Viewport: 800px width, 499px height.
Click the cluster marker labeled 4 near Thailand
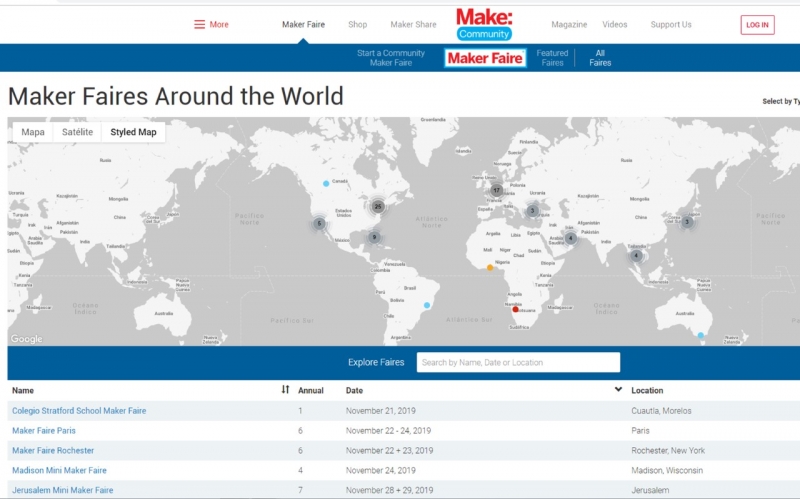pyautogui.click(x=636, y=256)
